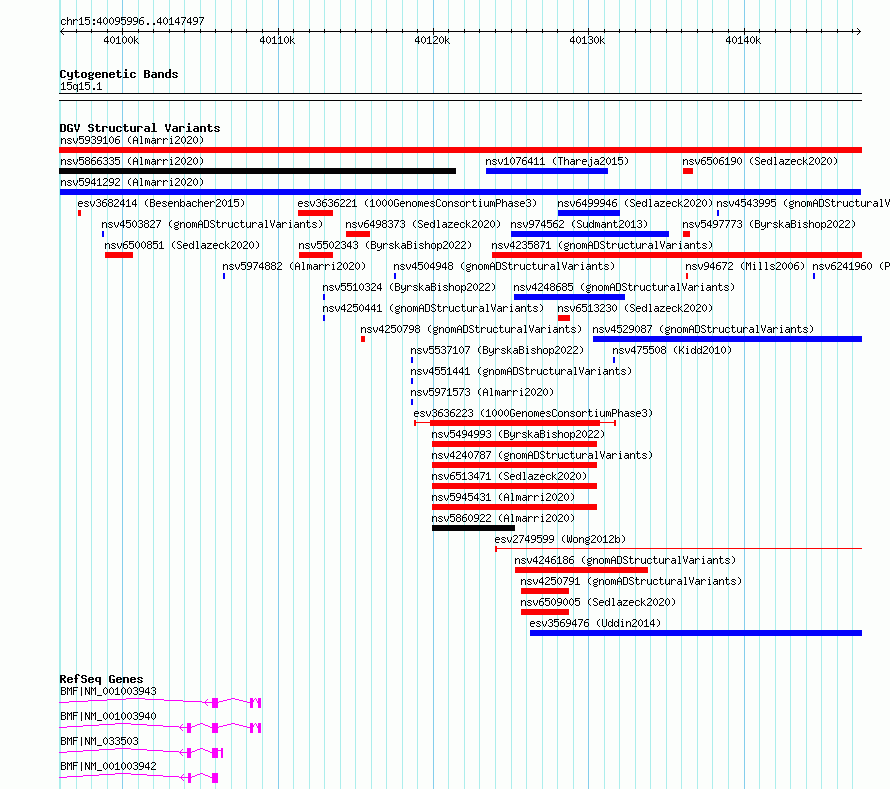
Task: Click nsv6506190 (Sedlazeck2020) label
Action: coord(760,161)
